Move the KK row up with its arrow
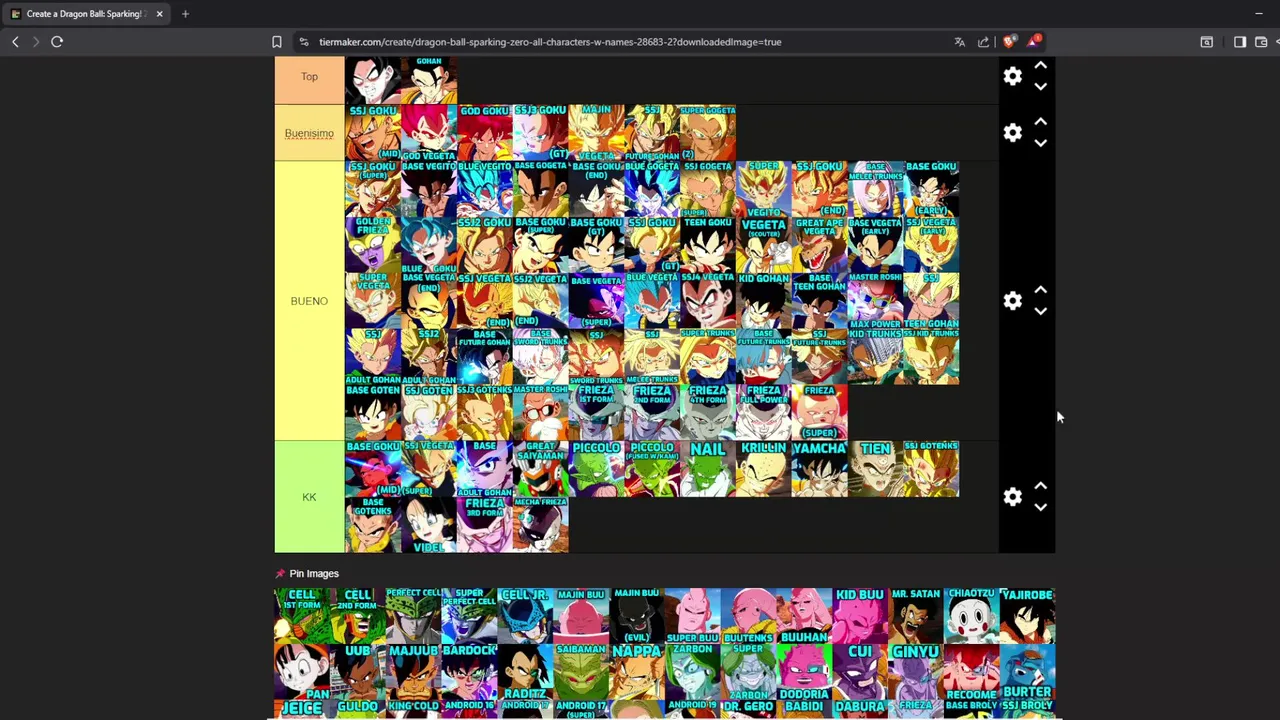 1040,486
